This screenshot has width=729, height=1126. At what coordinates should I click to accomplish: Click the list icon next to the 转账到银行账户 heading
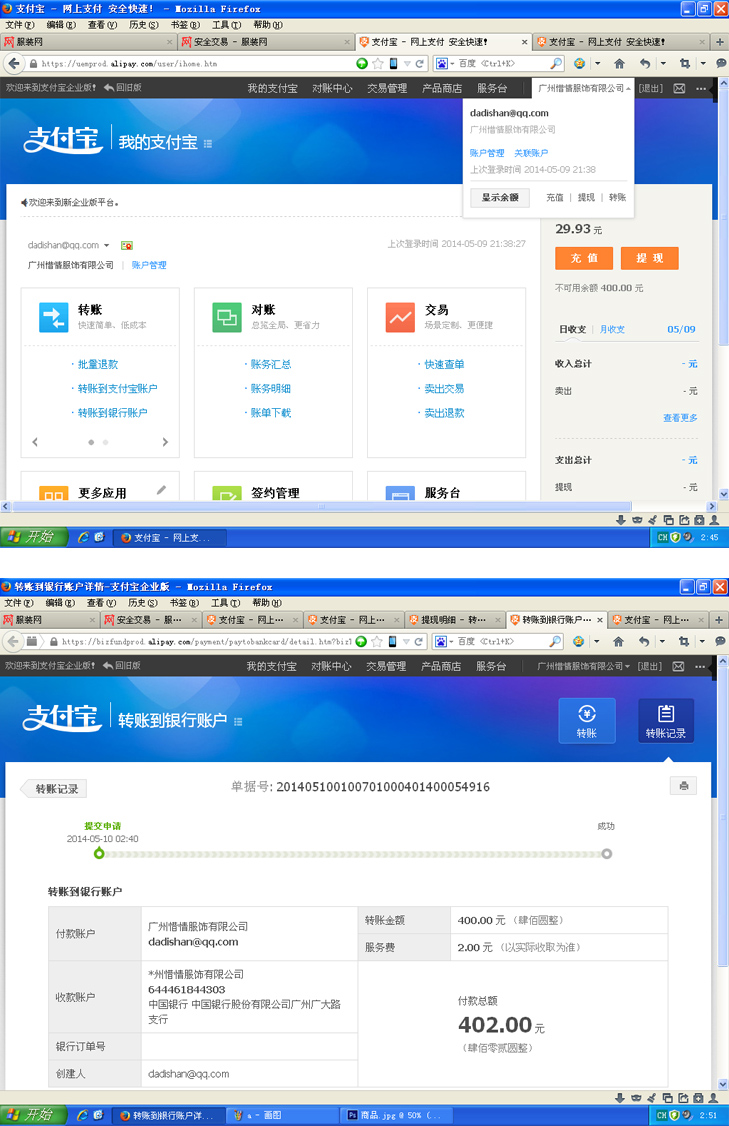coord(238,722)
